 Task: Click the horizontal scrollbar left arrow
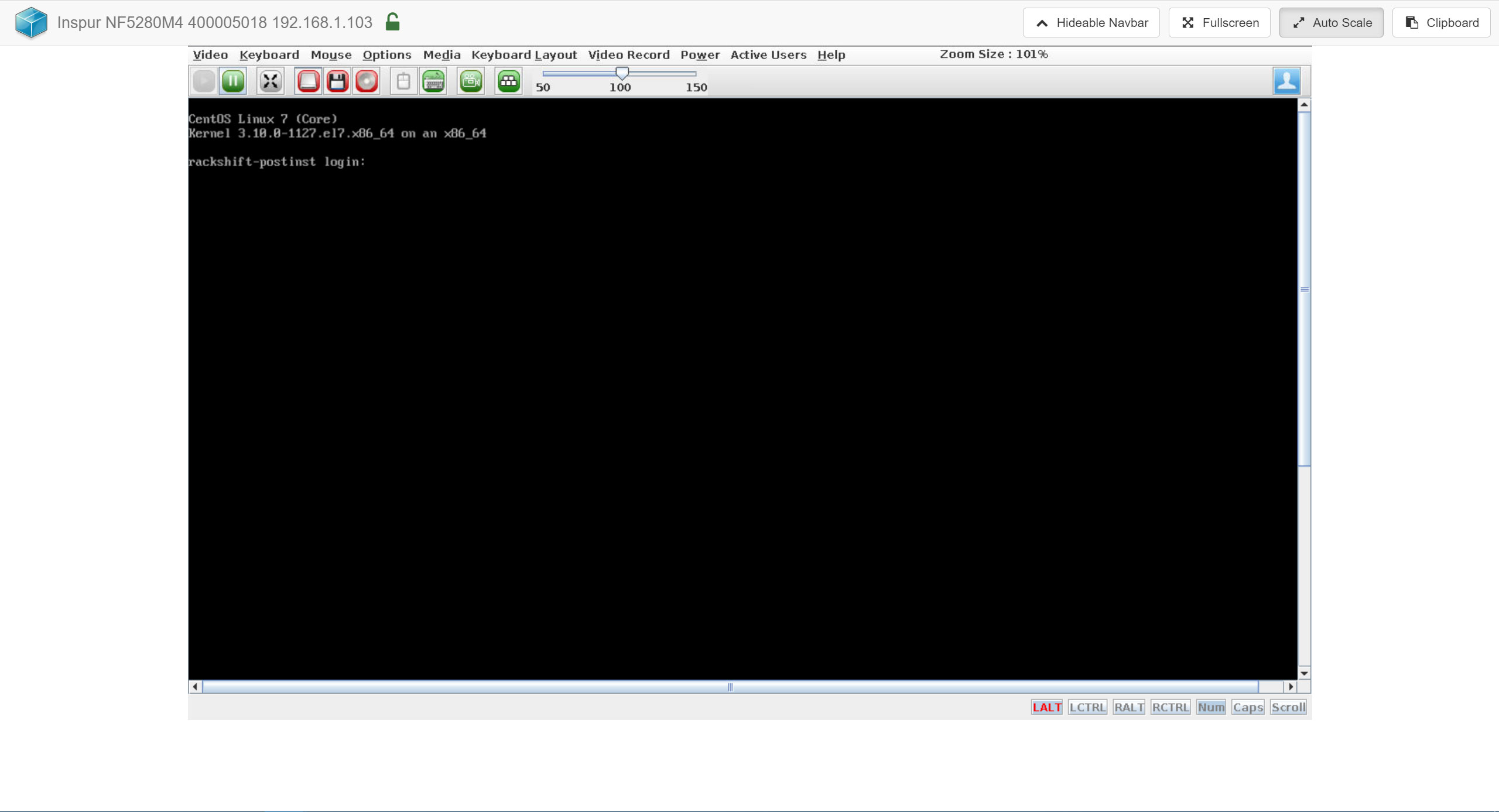pyautogui.click(x=195, y=687)
